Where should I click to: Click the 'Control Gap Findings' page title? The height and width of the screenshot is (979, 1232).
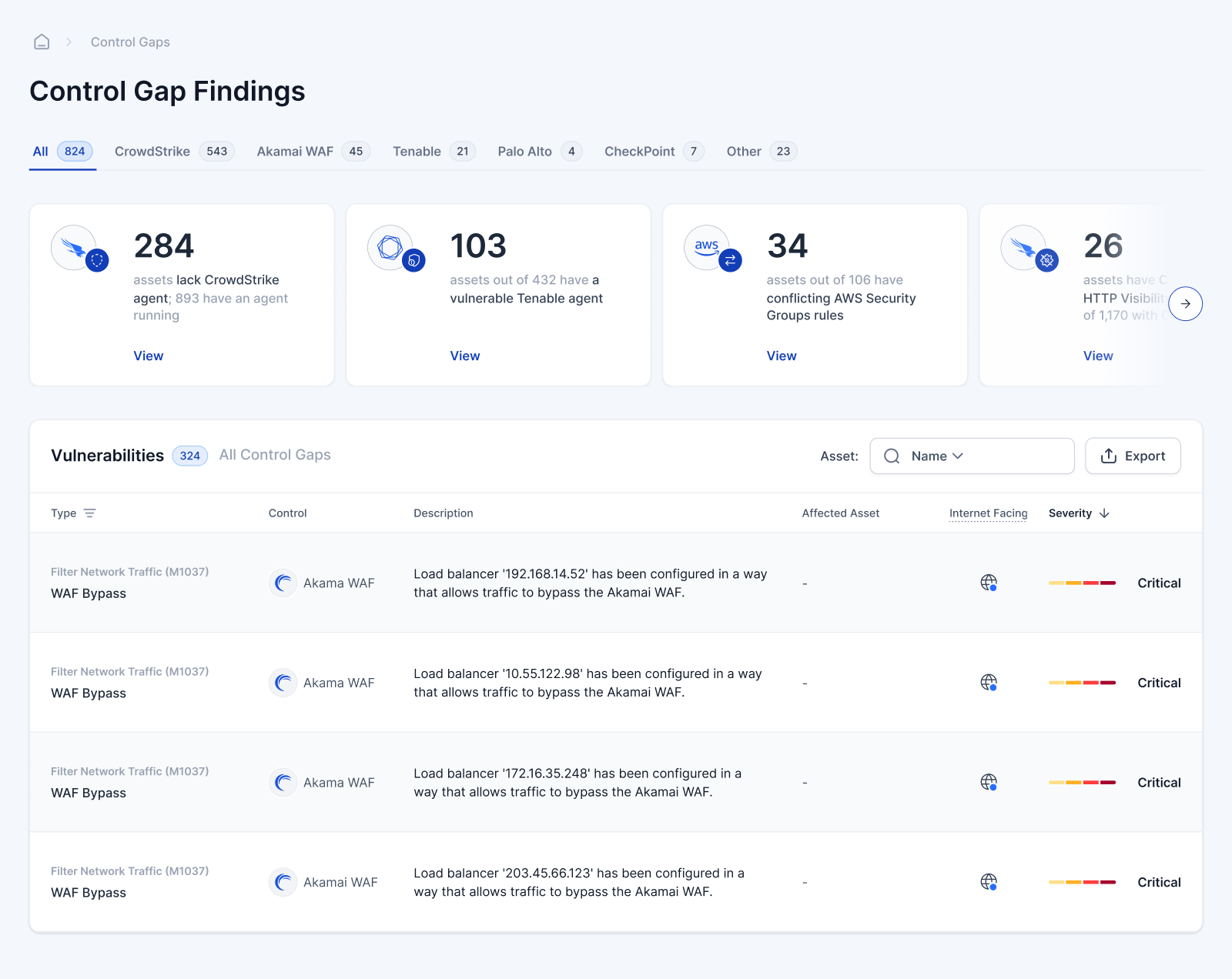pyautogui.click(x=167, y=92)
